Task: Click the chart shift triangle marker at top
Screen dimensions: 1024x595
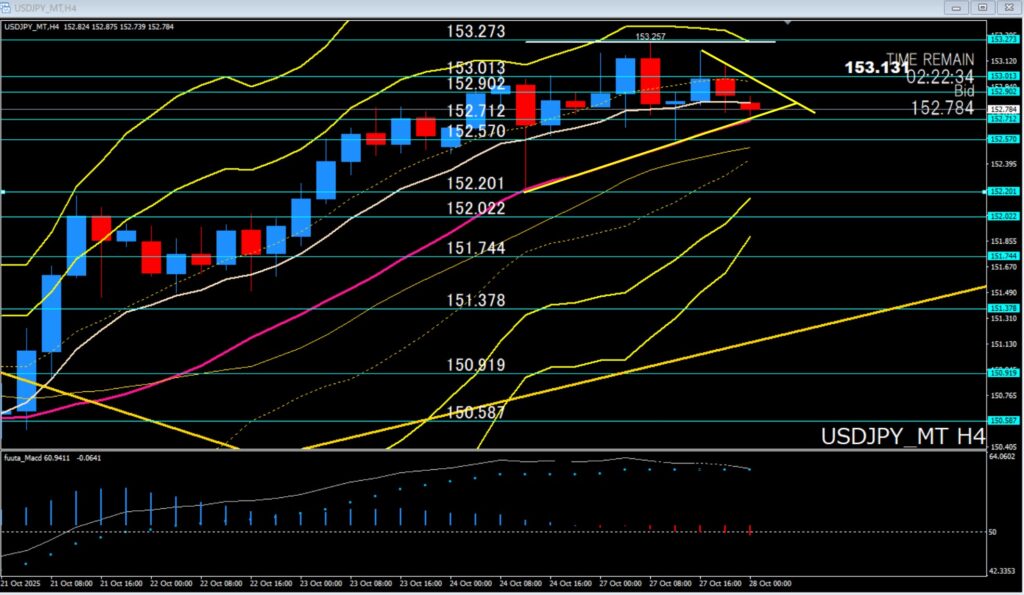Action: point(789,21)
